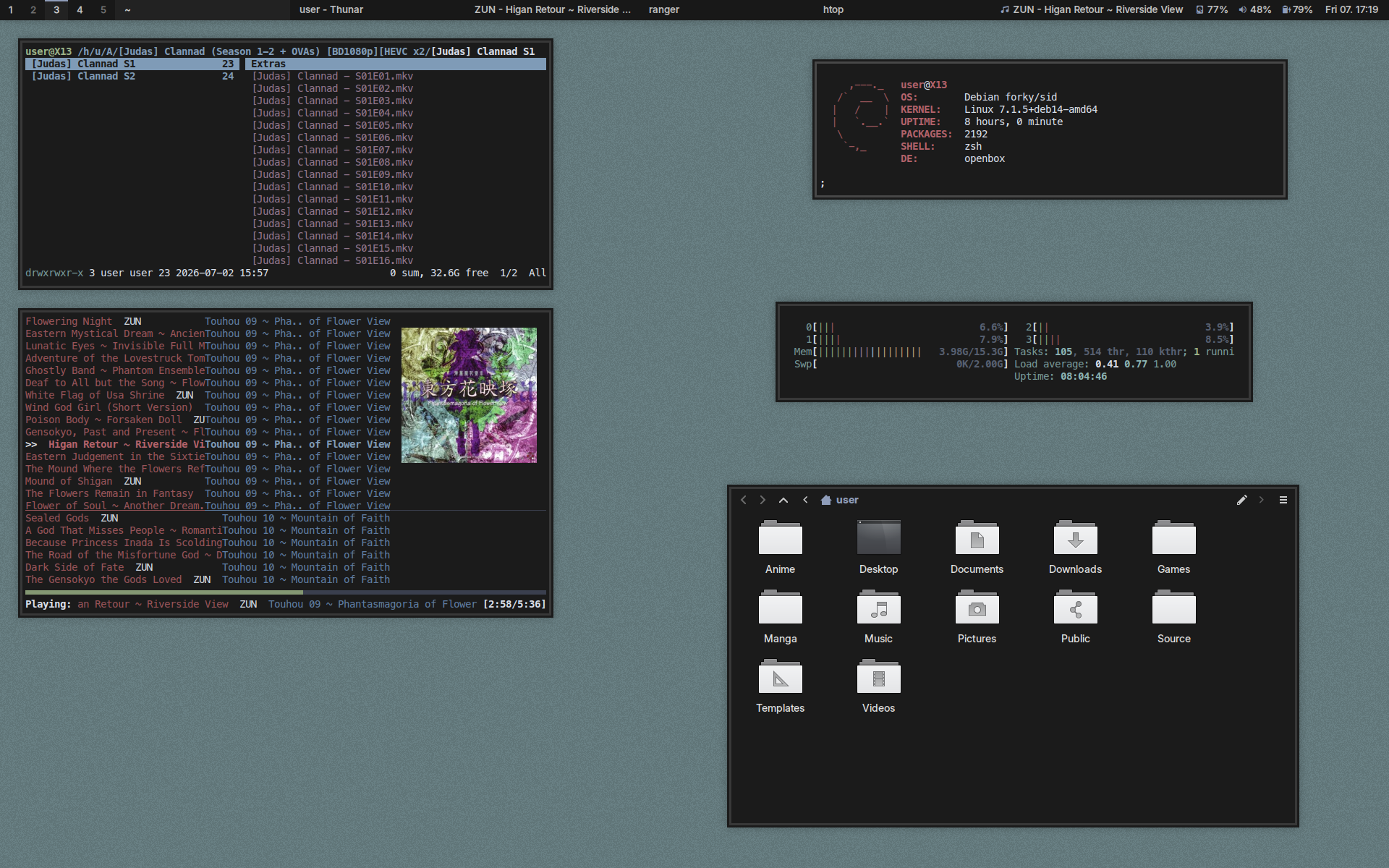Select the Desktop folder in Thunar
This screenshot has width=1389, height=868.
878,547
